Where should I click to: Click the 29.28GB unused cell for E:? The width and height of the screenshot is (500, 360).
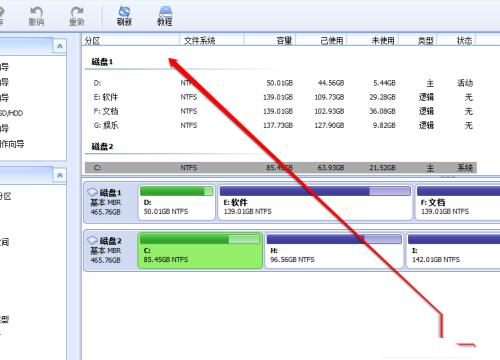[x=382, y=97]
